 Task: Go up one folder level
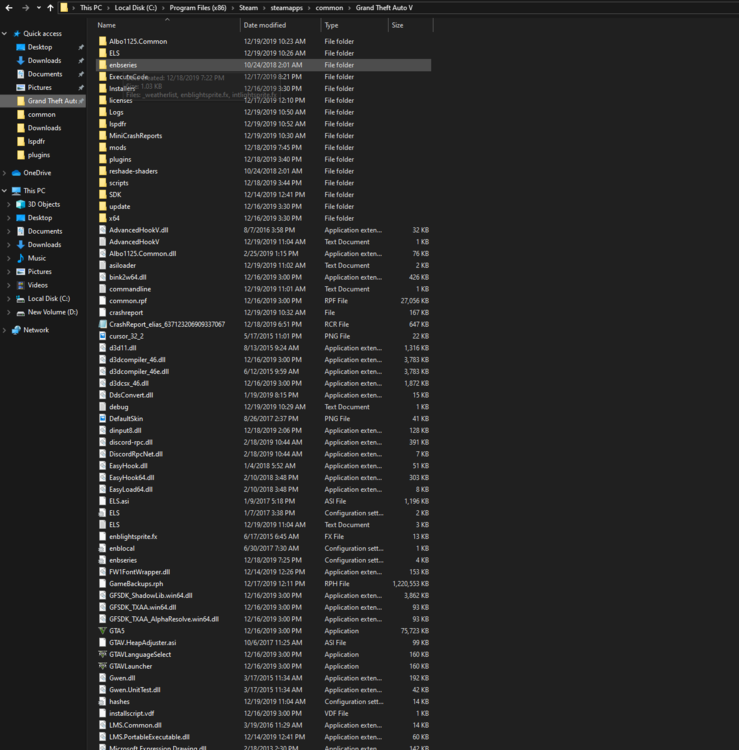tap(50, 8)
